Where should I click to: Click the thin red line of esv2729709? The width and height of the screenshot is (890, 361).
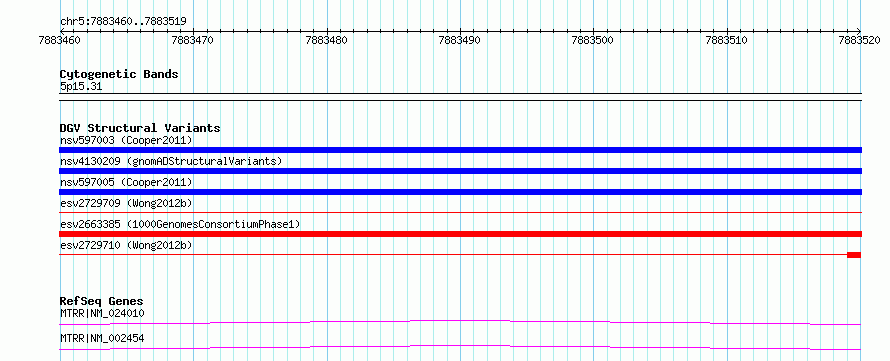(460, 213)
